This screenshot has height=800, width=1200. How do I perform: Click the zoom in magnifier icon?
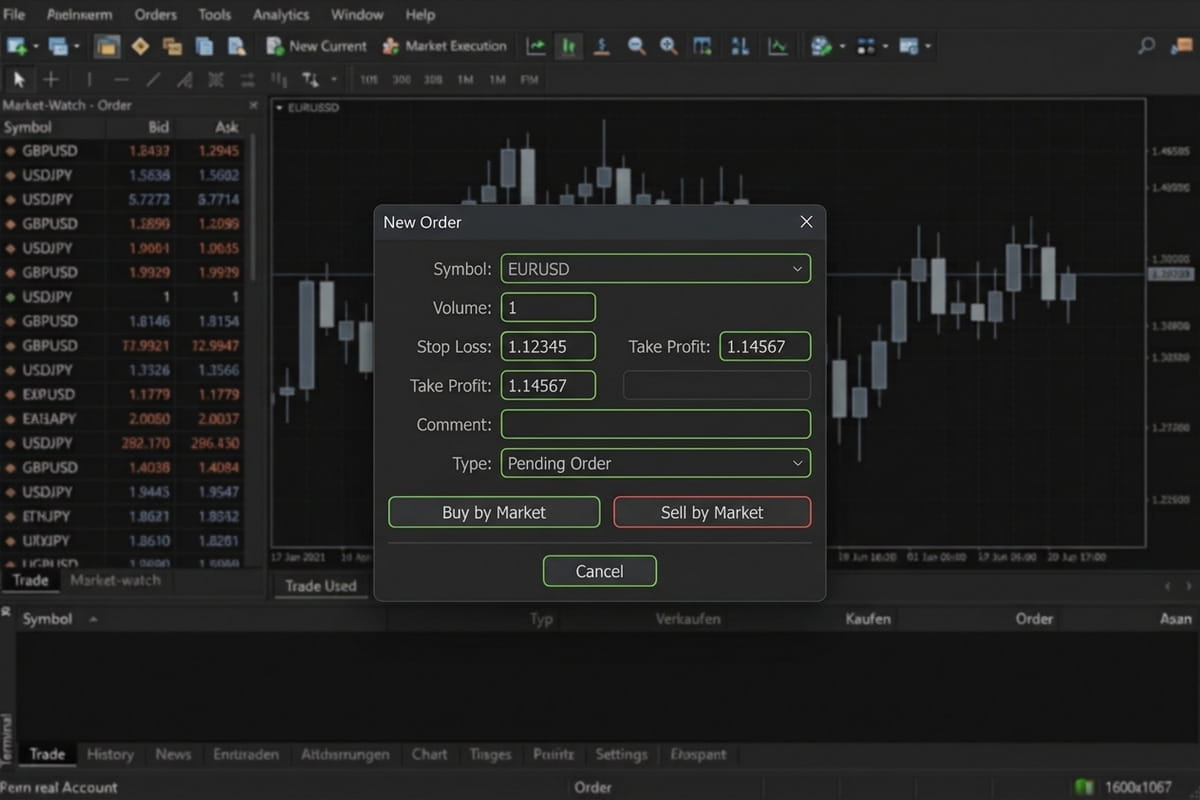coord(668,46)
